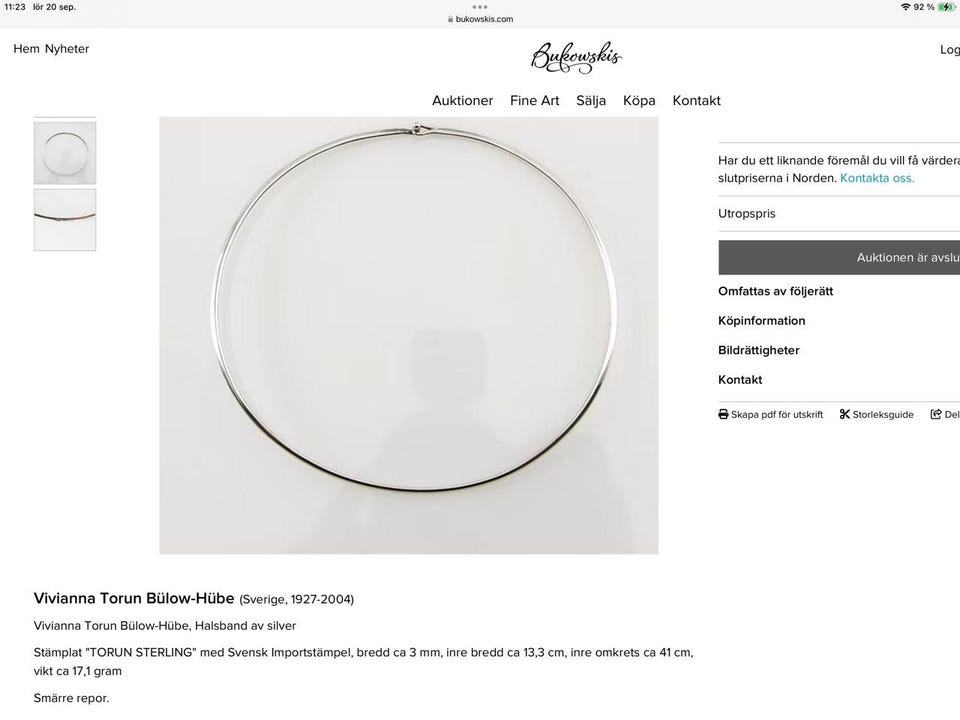Viewport: 960px width, 720px height.
Task: Expand the 'Köpinformation' section
Action: click(761, 320)
